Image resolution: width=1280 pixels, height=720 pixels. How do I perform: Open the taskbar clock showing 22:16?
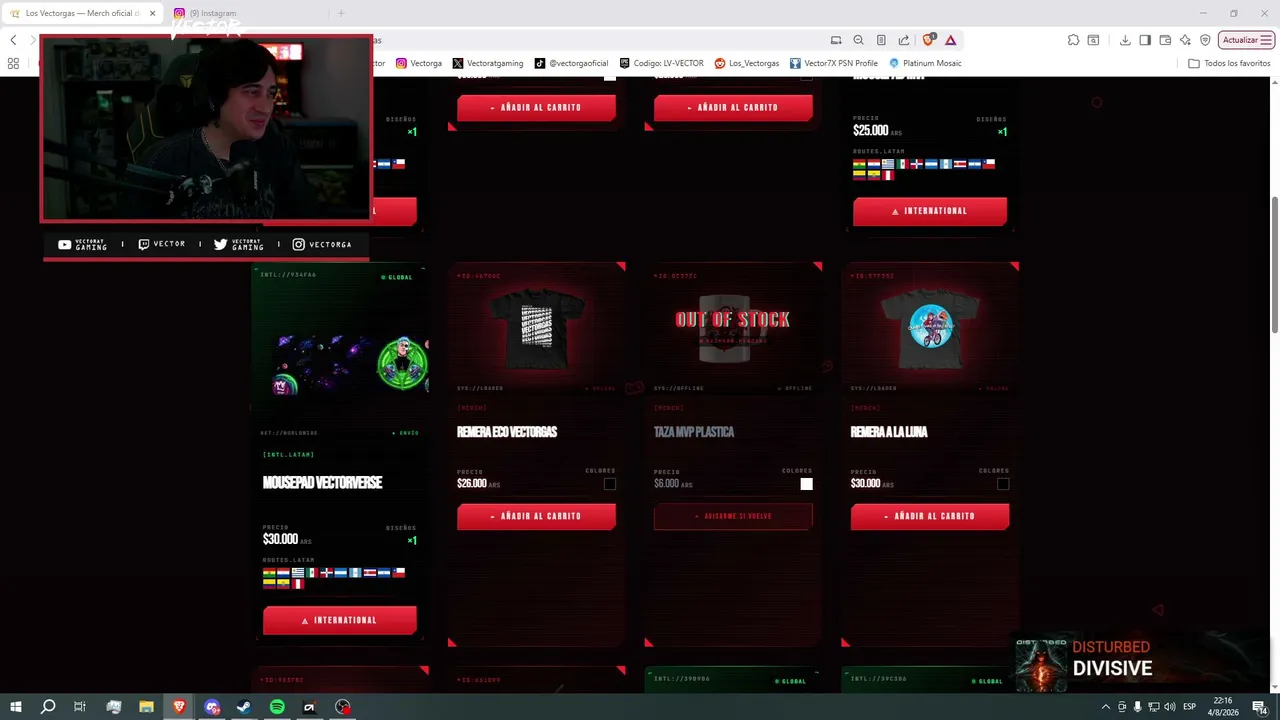(1223, 707)
